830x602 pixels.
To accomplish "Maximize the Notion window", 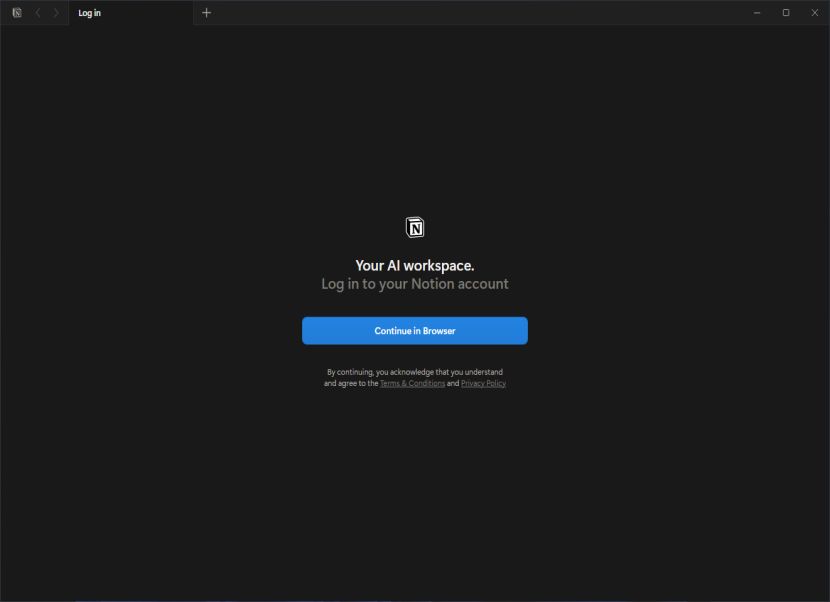I will click(786, 13).
